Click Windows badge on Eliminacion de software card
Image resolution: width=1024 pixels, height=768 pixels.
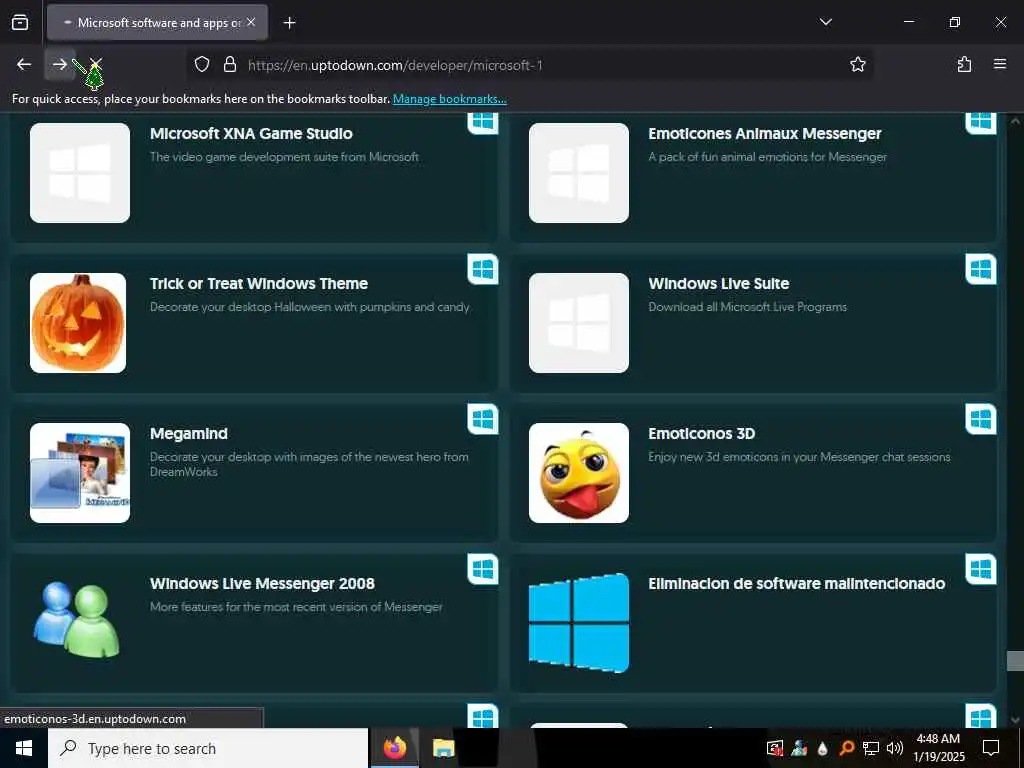point(981,569)
